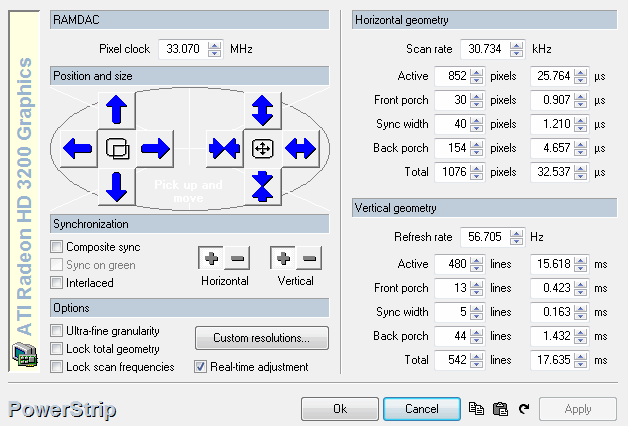
Task: Check Lock total geometry
Action: point(56,349)
